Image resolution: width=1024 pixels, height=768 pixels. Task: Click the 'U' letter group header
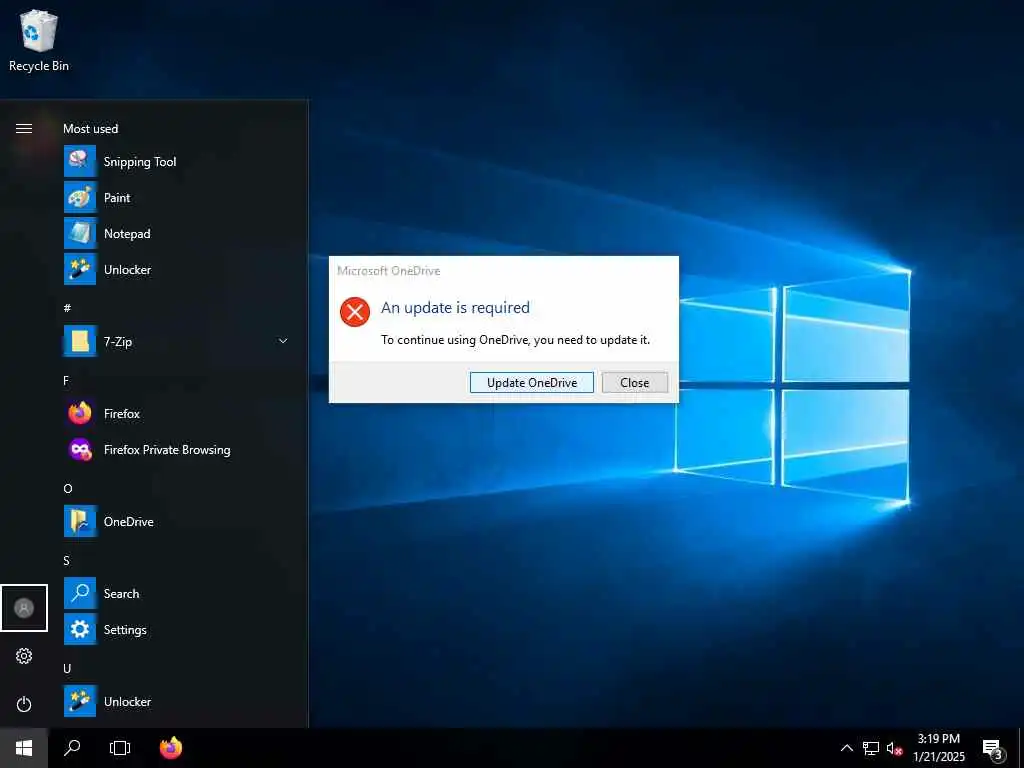point(67,668)
